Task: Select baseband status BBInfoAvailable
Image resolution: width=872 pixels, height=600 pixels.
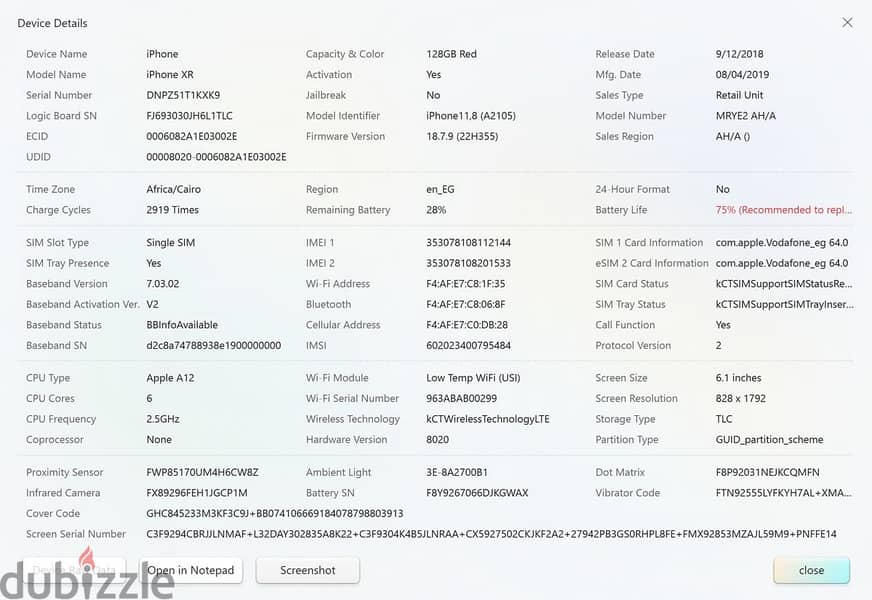Action: 182,325
